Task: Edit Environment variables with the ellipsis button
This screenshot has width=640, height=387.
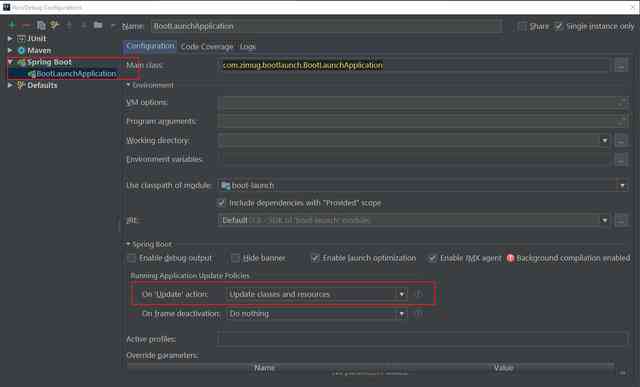Action: (x=621, y=160)
